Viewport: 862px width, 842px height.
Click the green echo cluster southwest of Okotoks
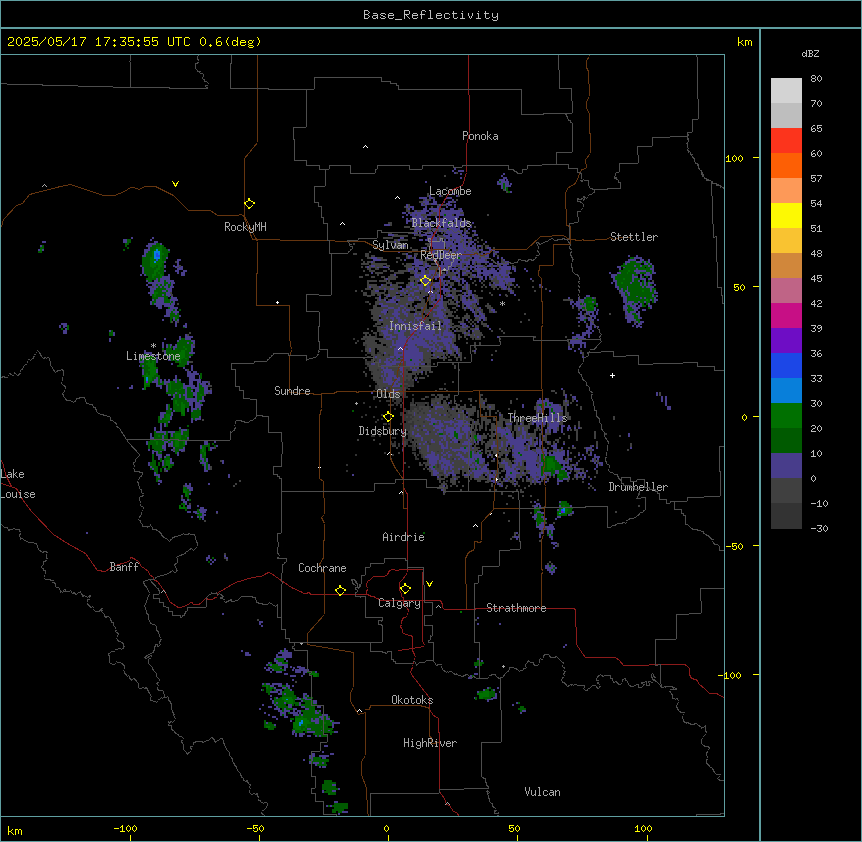300,709
